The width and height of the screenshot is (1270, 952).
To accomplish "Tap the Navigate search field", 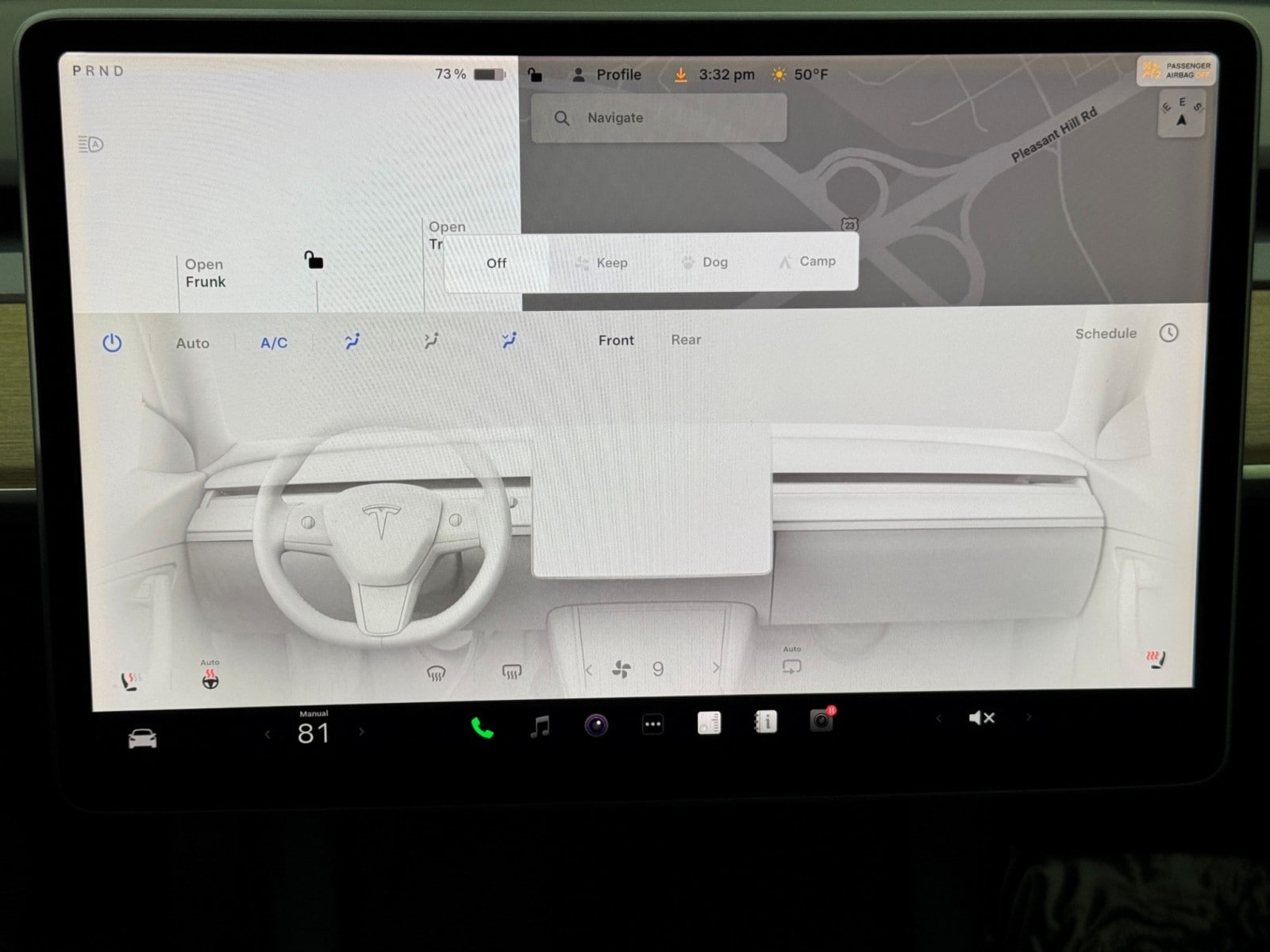I will point(659,117).
